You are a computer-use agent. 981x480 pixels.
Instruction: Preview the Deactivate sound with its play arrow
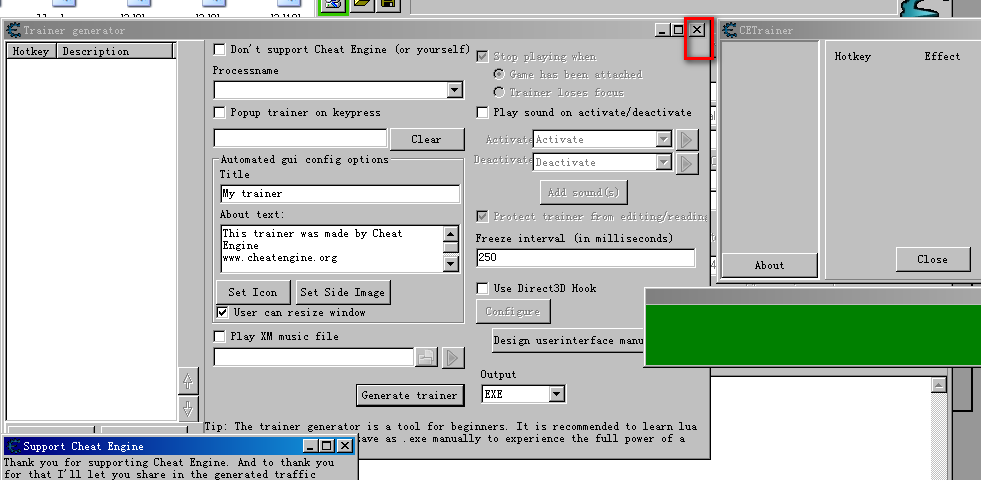coord(687,163)
